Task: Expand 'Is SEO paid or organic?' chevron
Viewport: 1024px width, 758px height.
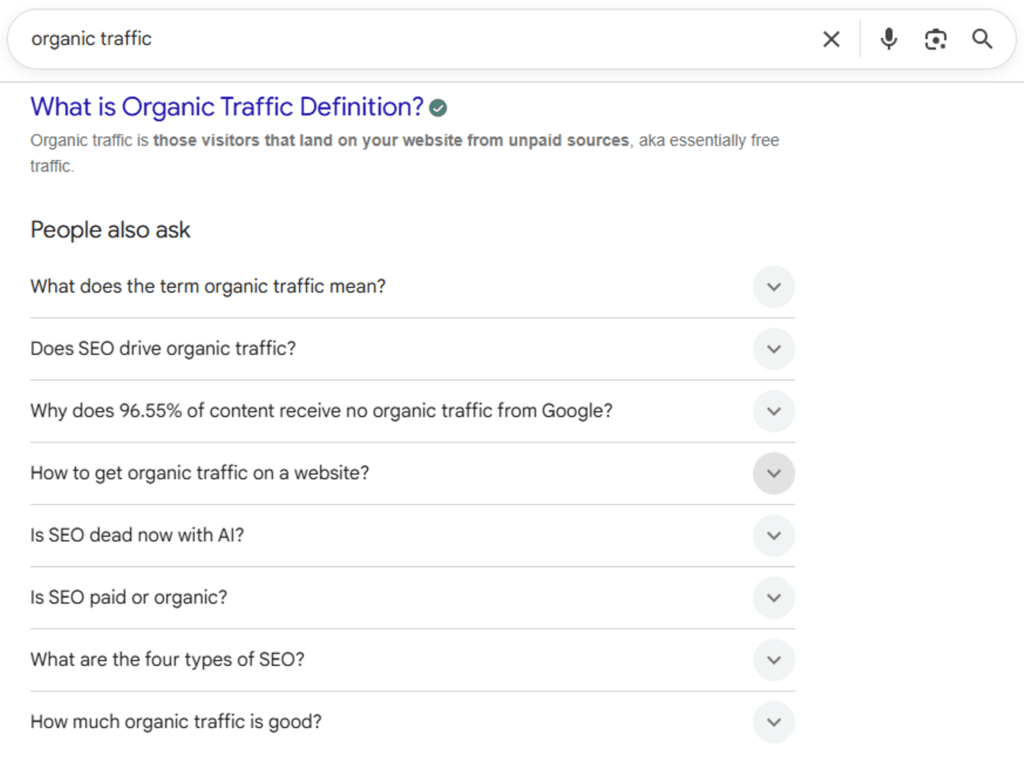Action: click(773, 597)
